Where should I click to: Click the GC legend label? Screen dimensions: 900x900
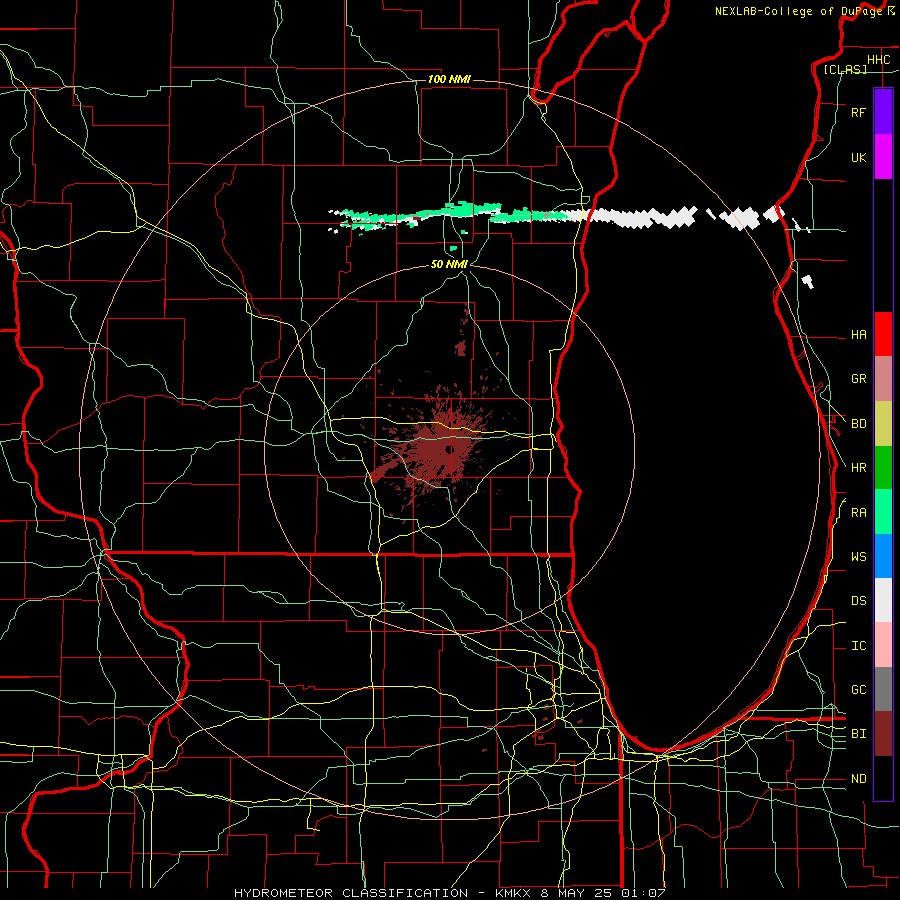click(858, 690)
